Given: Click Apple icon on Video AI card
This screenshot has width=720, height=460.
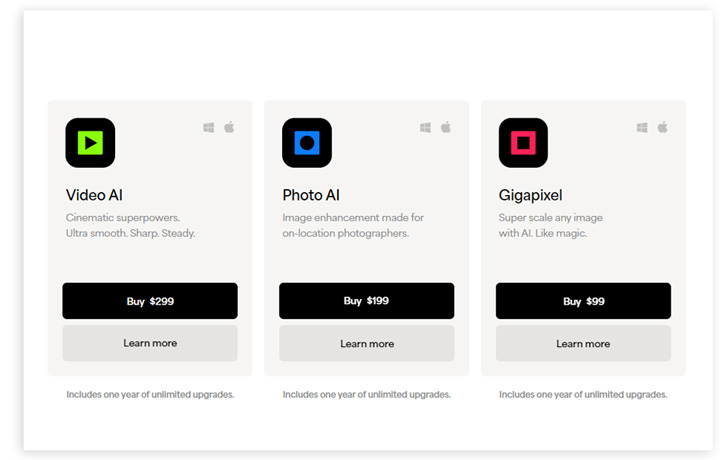Looking at the screenshot, I should [x=229, y=128].
